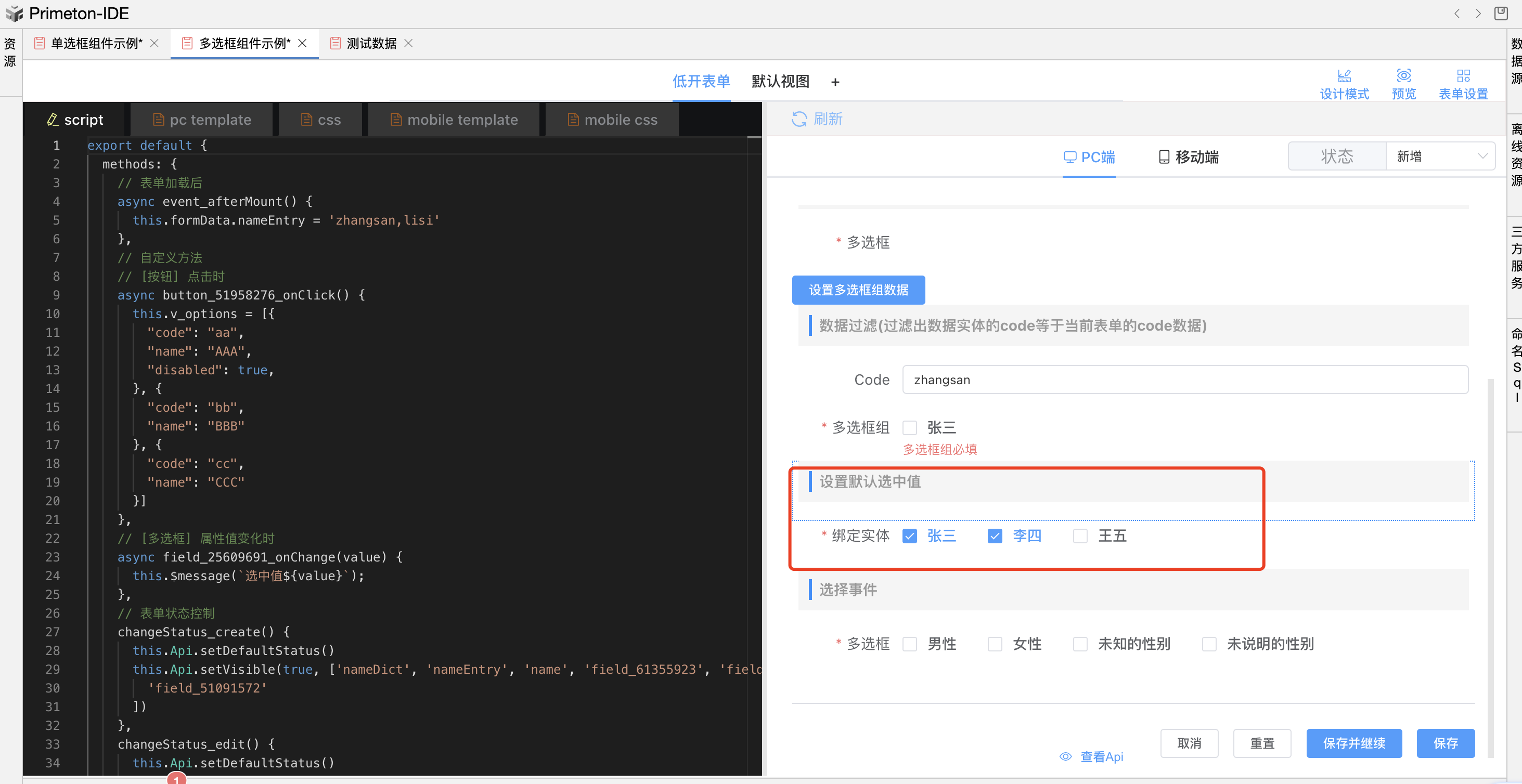Click the 刷新 refresh icon
The height and width of the screenshot is (784, 1522).
coord(799,119)
